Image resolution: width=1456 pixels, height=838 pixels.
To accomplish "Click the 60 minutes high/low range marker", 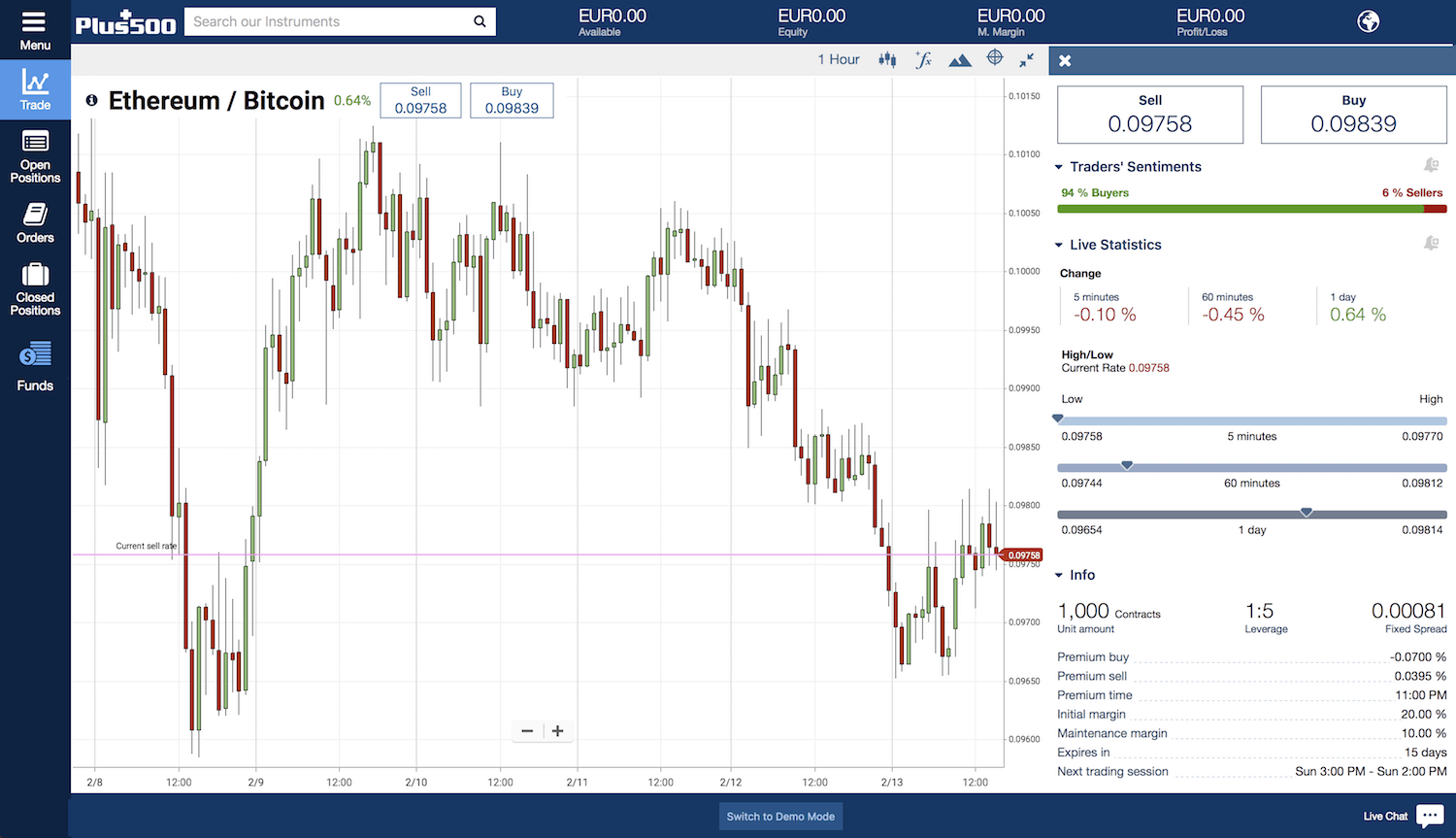I will coord(1127,465).
